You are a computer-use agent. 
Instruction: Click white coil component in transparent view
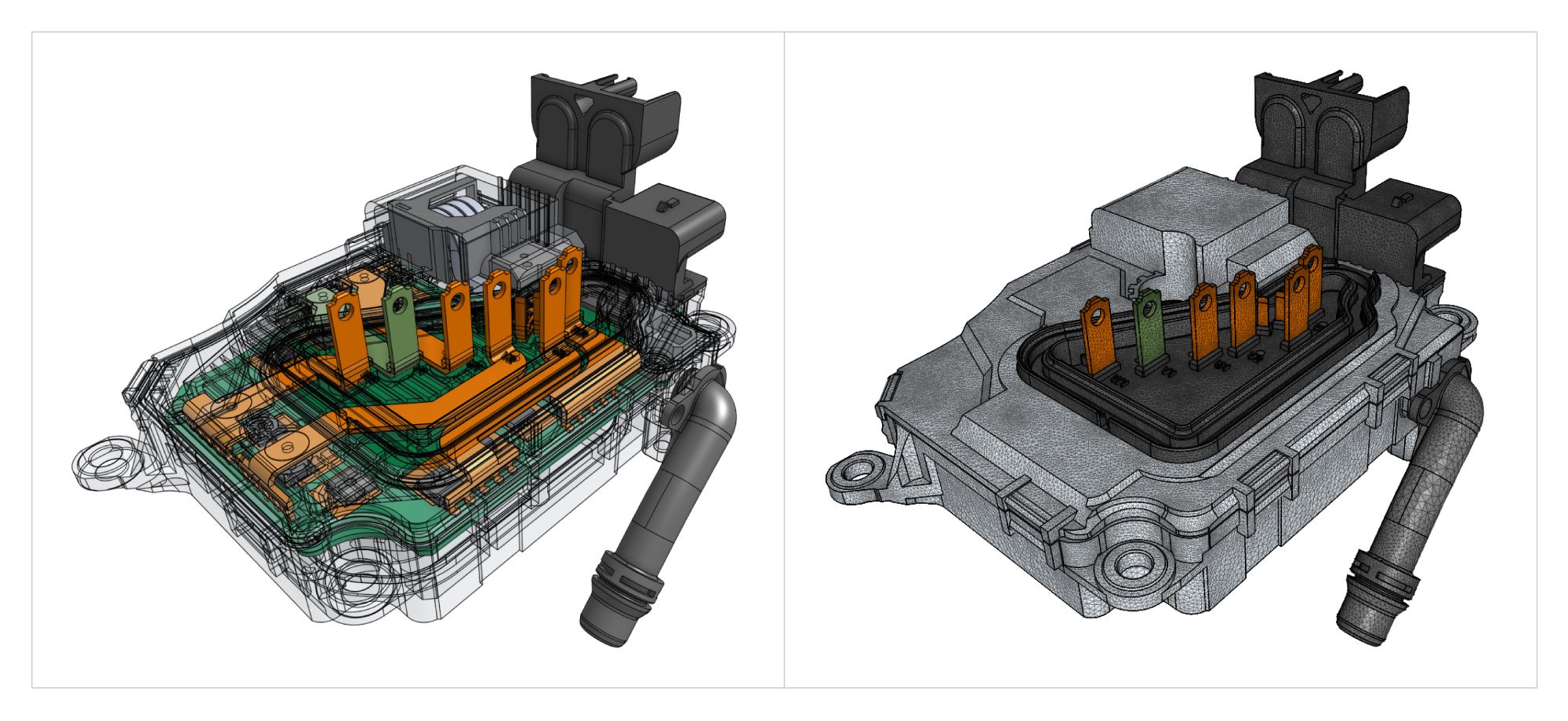click(461, 210)
